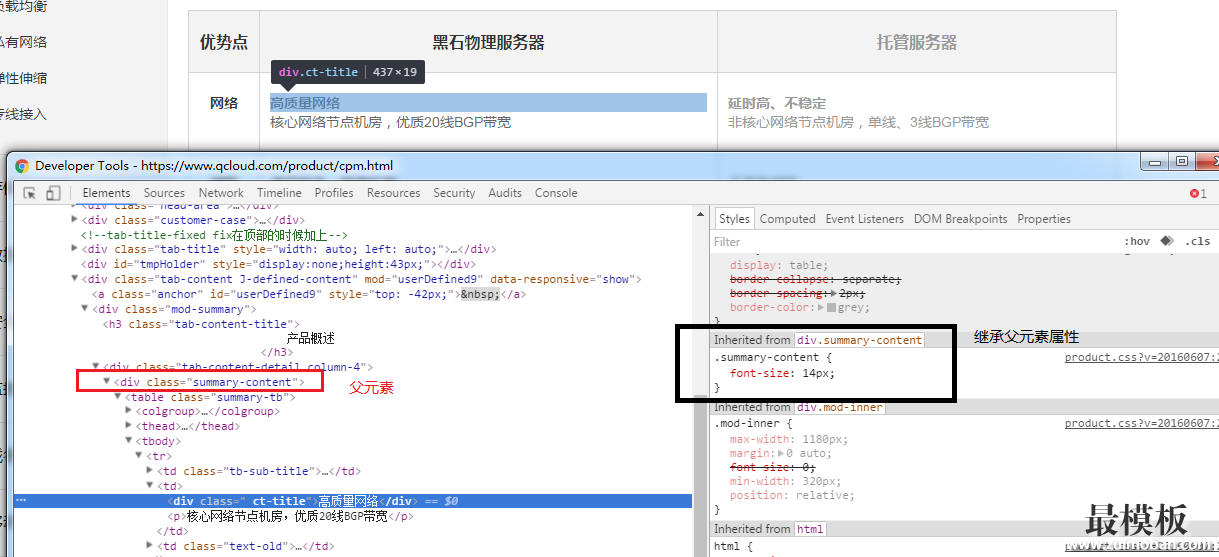Viewport: 1219px width, 557px height.
Task: Switch to the Resources tab
Action: 393,193
